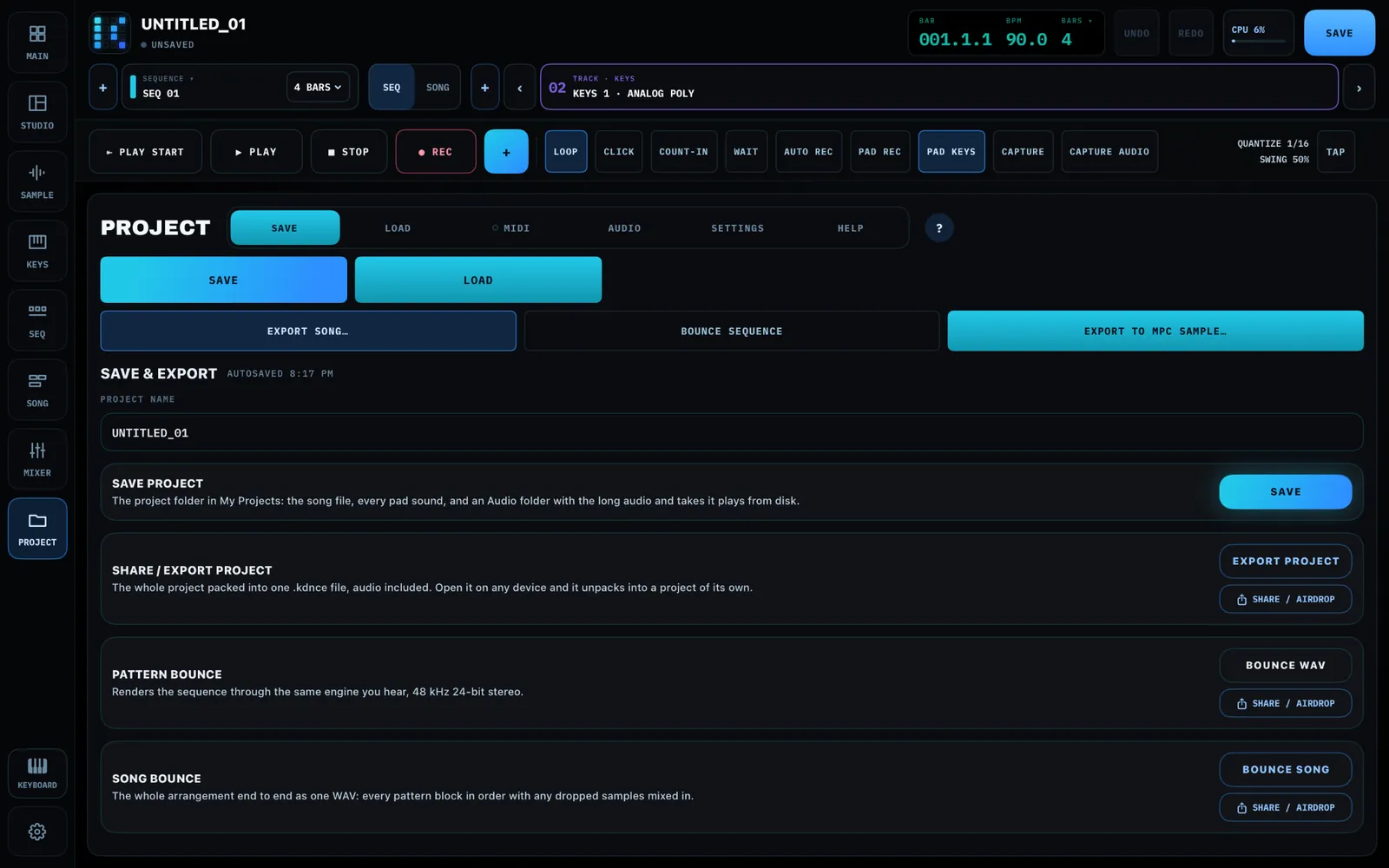
Task: Click the app logo next to UNTITLED_01
Action: point(110,33)
